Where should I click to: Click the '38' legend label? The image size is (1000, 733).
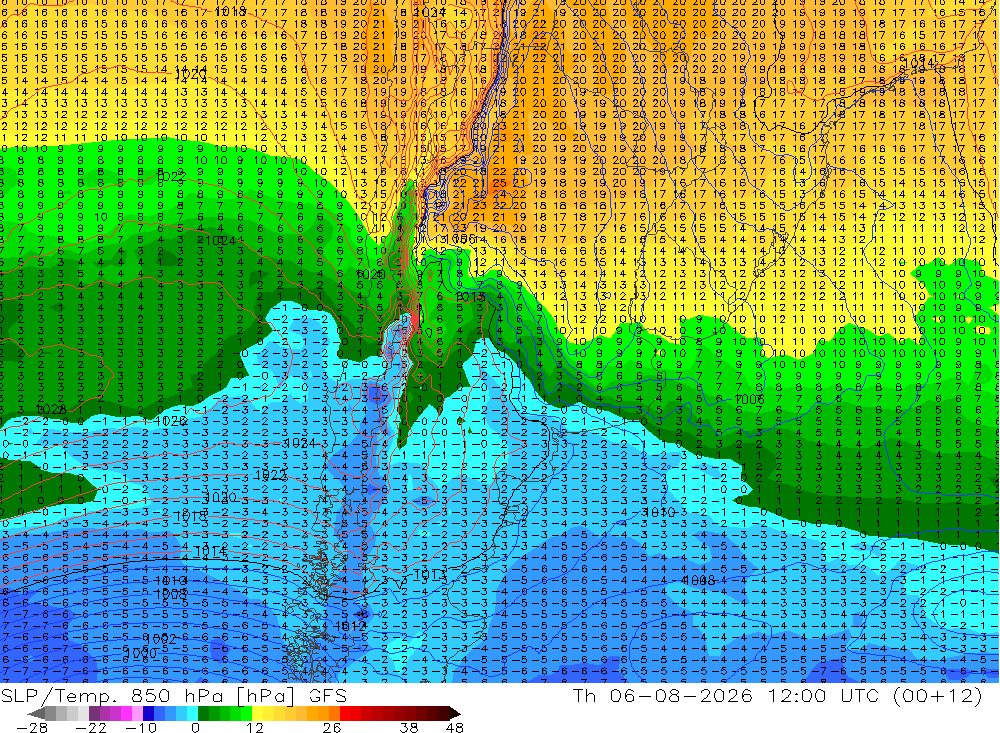pyautogui.click(x=409, y=727)
